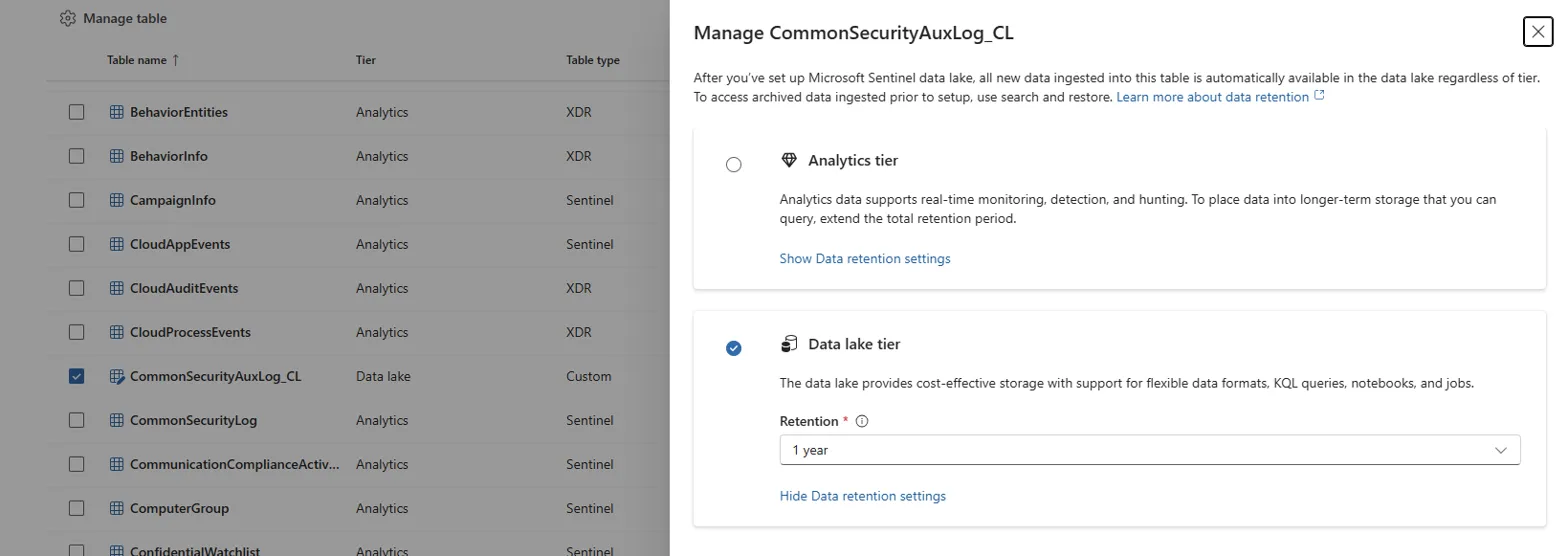Click the CommonSecurityAuxLog_CL custom table icon
1568x556 pixels.
click(117, 376)
